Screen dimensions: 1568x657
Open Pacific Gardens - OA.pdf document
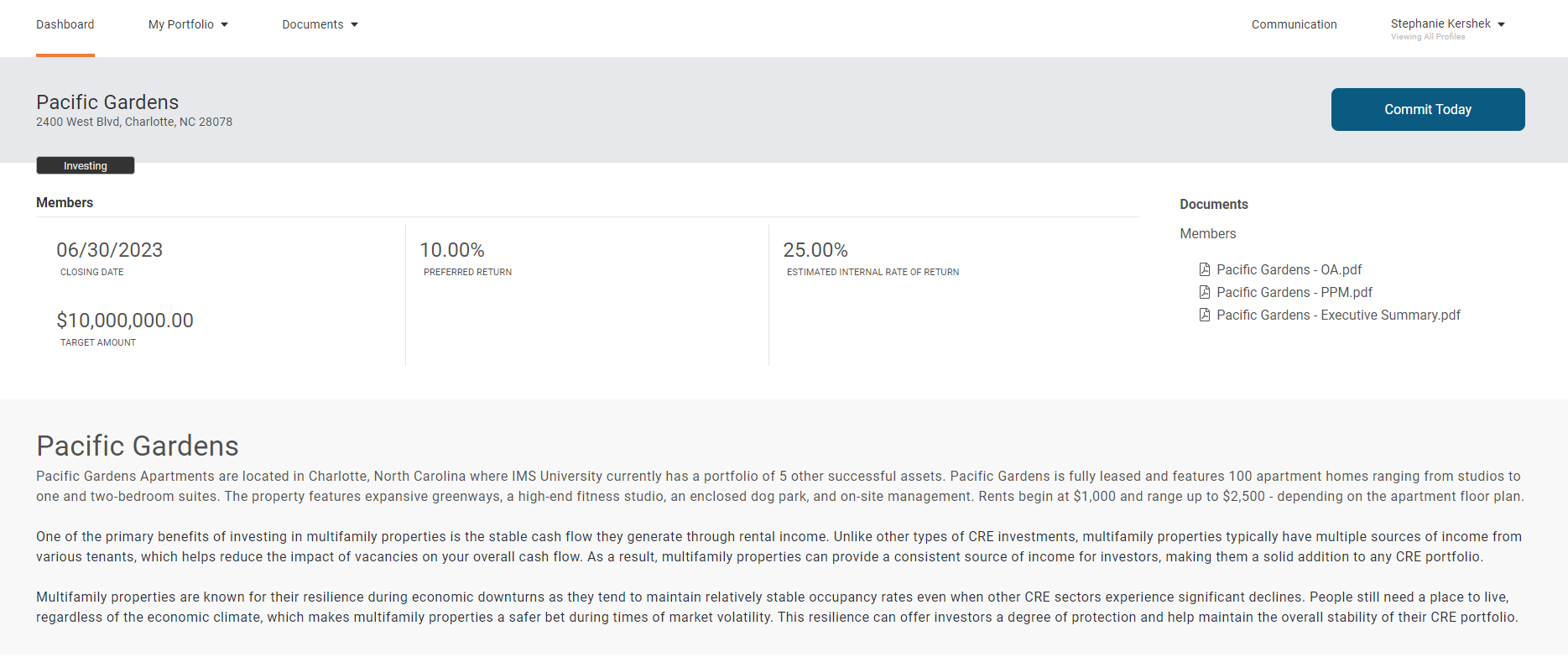pyautogui.click(x=1289, y=269)
